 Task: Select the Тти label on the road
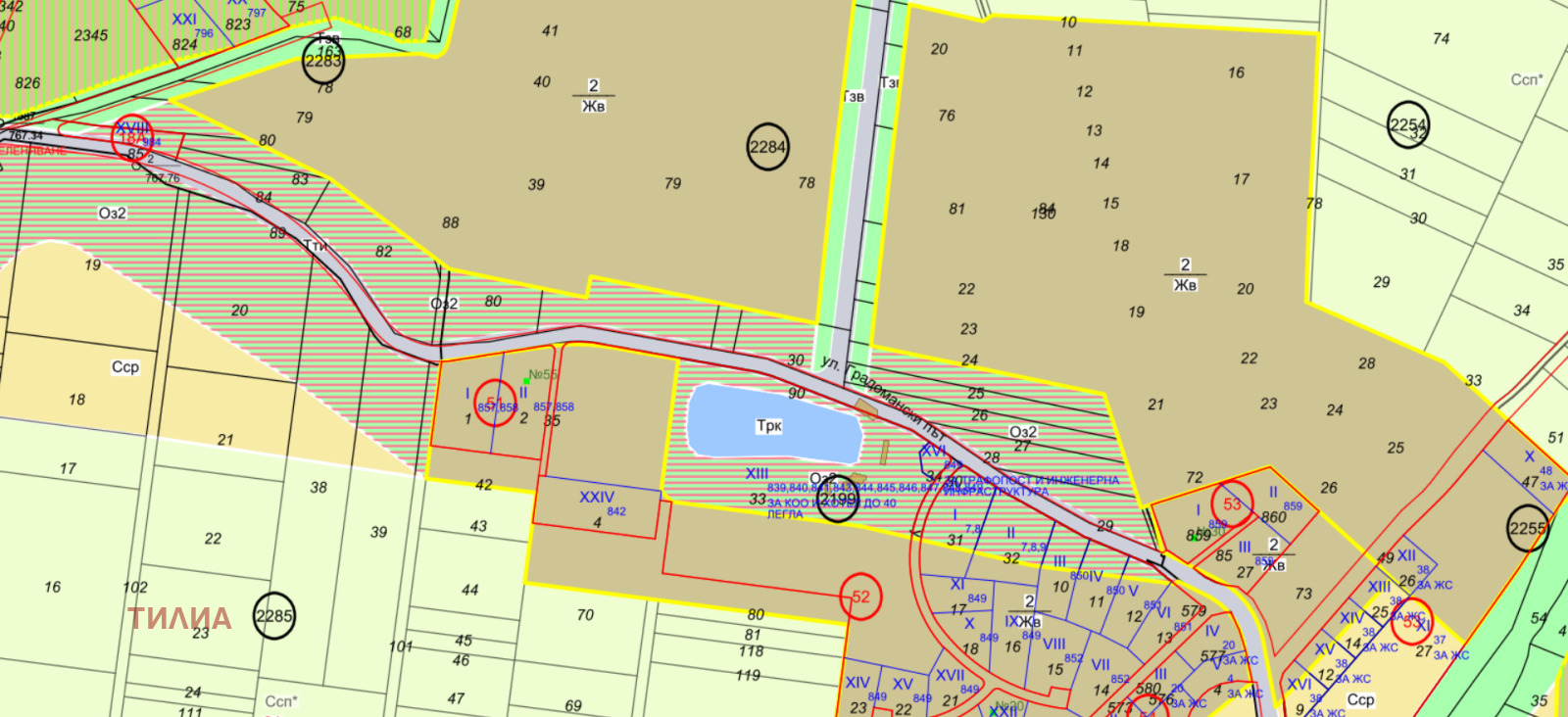pos(315,246)
